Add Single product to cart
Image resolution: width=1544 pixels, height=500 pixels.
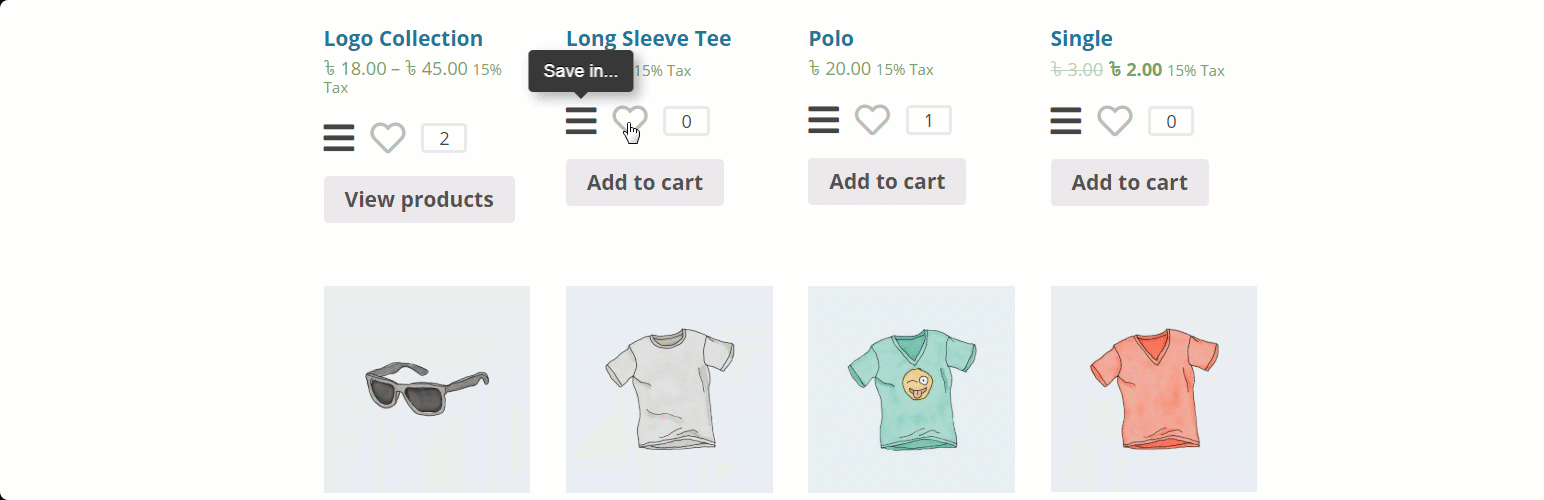tap(1130, 182)
